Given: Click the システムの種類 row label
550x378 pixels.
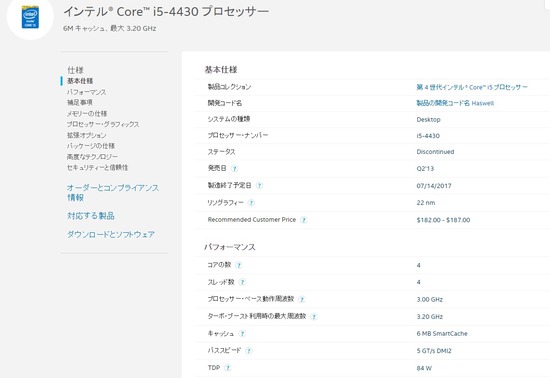Looking at the screenshot, I should (x=229, y=119).
